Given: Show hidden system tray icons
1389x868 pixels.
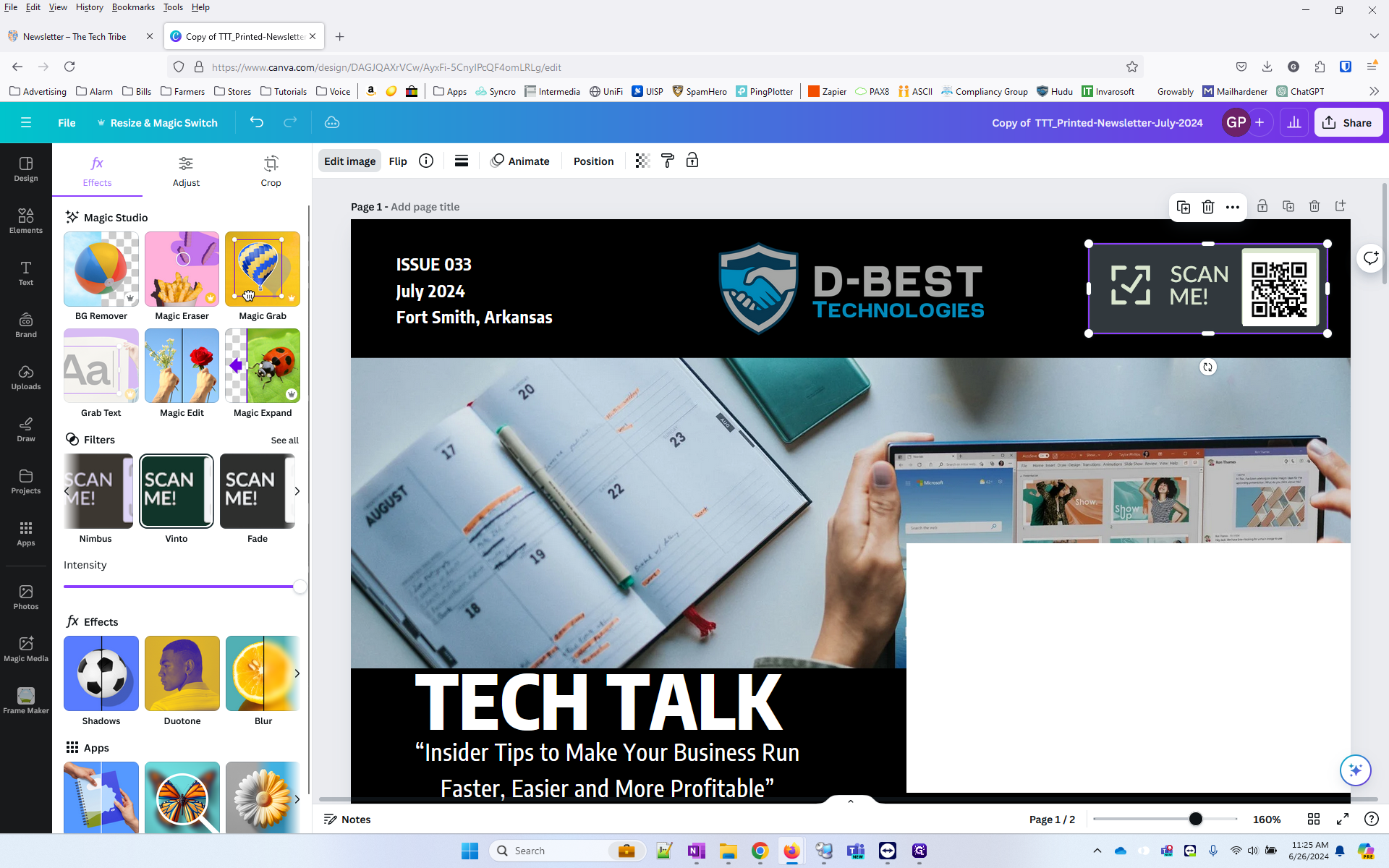Looking at the screenshot, I should pyautogui.click(x=1097, y=851).
